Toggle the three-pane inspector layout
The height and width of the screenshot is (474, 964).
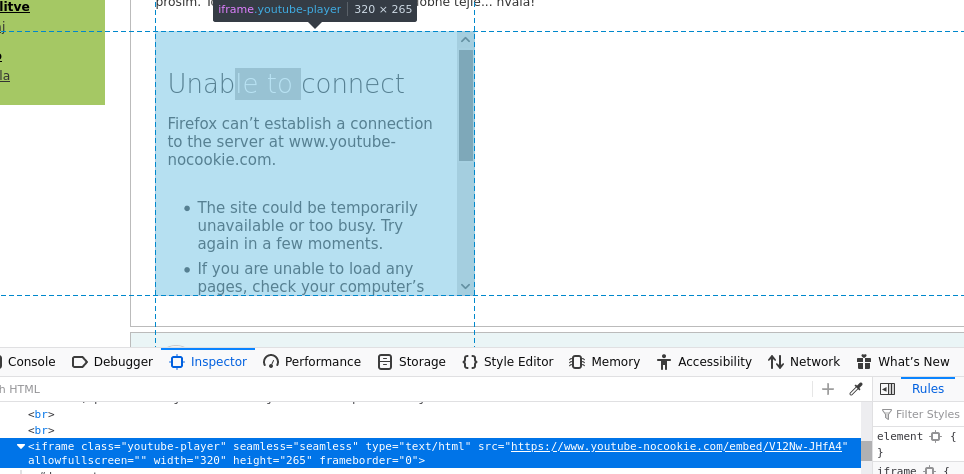[x=887, y=389]
